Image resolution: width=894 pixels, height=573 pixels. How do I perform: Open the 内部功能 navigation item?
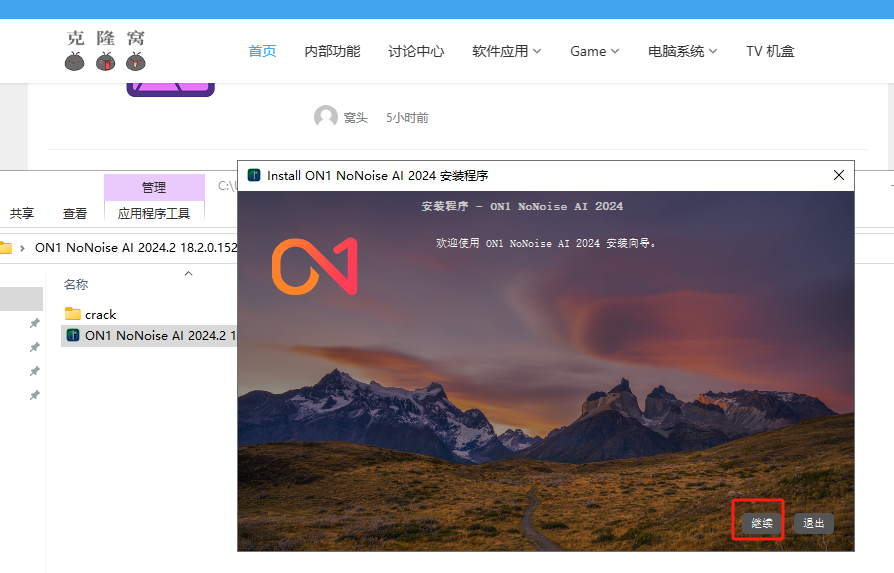coord(332,51)
